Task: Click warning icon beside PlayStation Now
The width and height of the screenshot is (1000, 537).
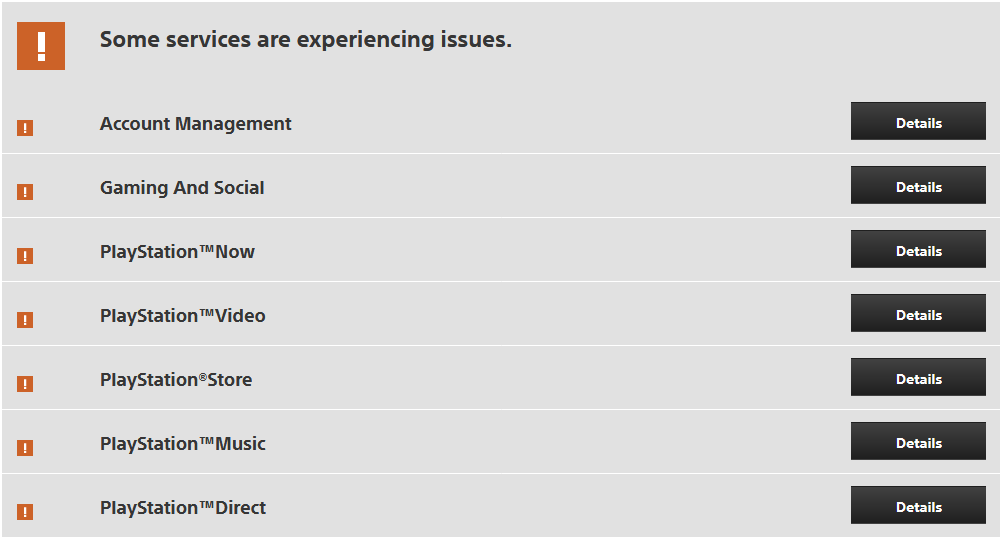Action: click(x=25, y=256)
